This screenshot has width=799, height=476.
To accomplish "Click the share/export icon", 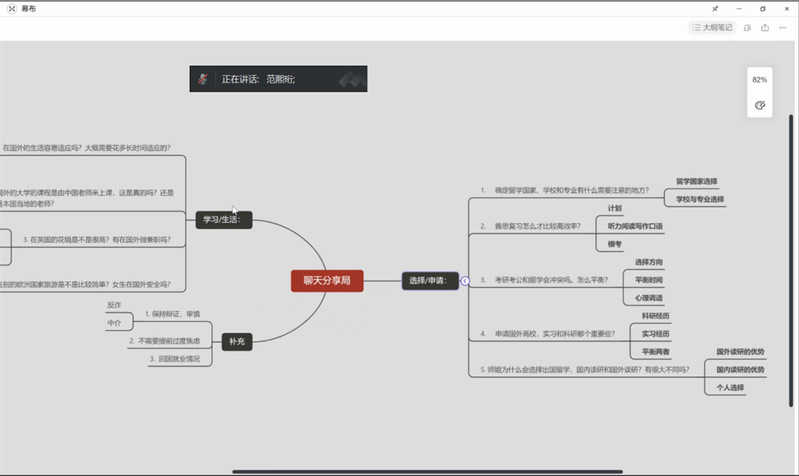I will [765, 27].
